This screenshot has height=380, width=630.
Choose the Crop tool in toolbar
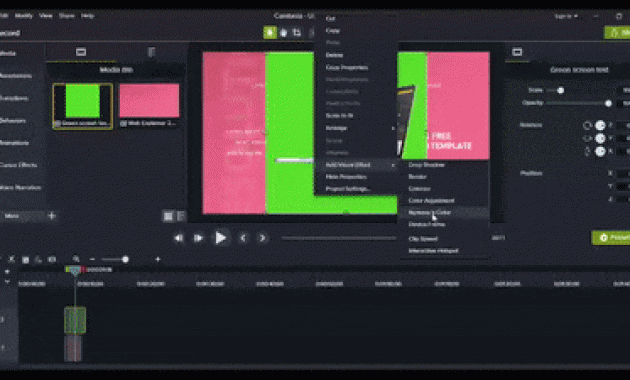(x=297, y=33)
